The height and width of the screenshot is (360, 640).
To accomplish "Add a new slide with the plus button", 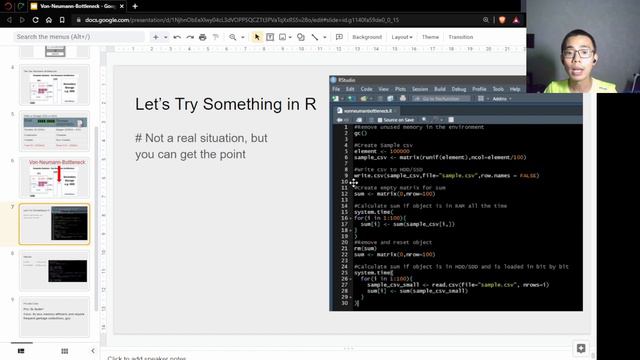I will 156,37.
